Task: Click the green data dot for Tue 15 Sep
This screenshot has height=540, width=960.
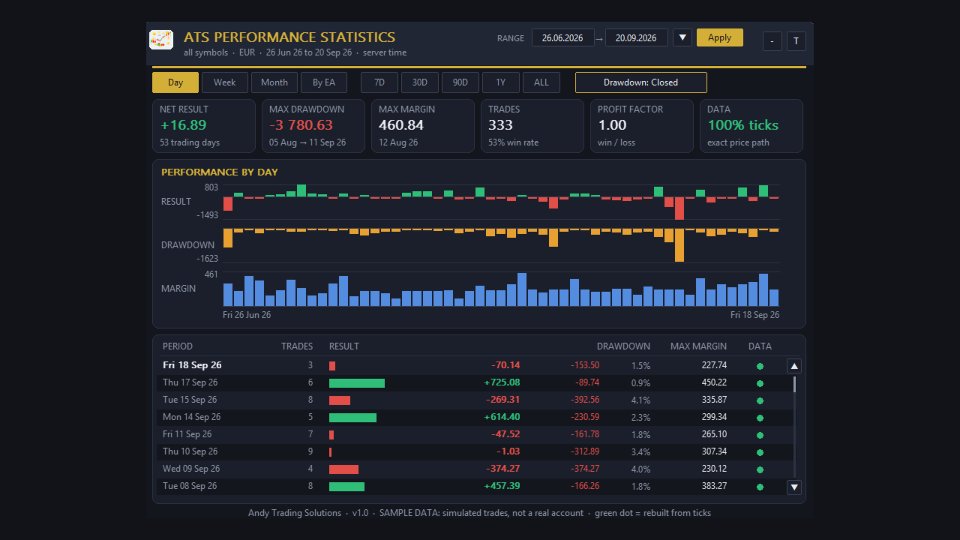Action: coord(760,400)
